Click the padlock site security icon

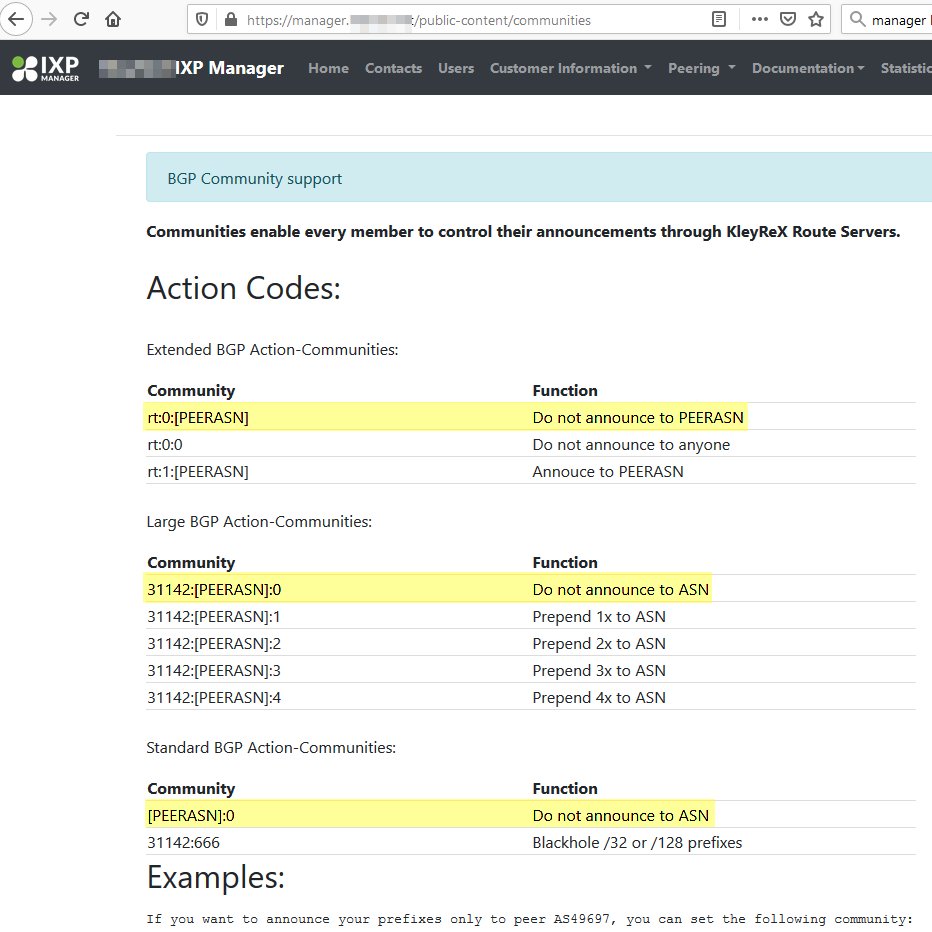click(x=230, y=19)
